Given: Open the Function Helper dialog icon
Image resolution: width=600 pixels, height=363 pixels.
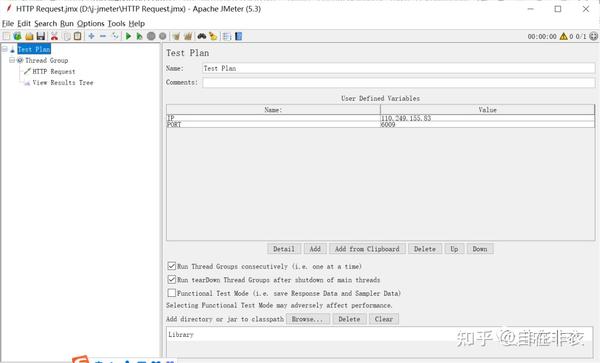Looking at the screenshot, I should 227,36.
